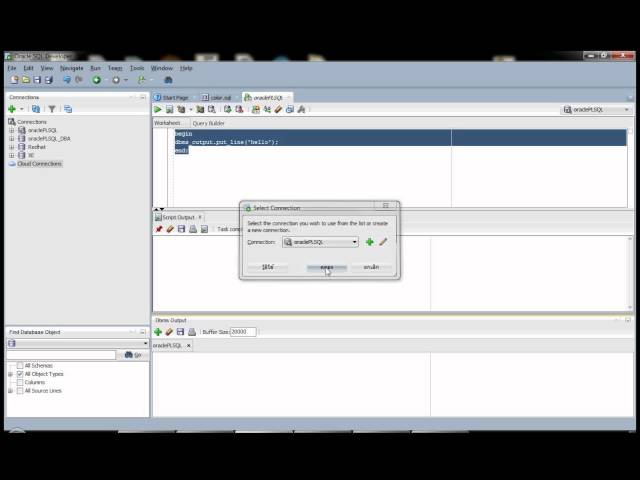
Task: Click the Save icon in Script Output toolbar
Action: coord(182,229)
